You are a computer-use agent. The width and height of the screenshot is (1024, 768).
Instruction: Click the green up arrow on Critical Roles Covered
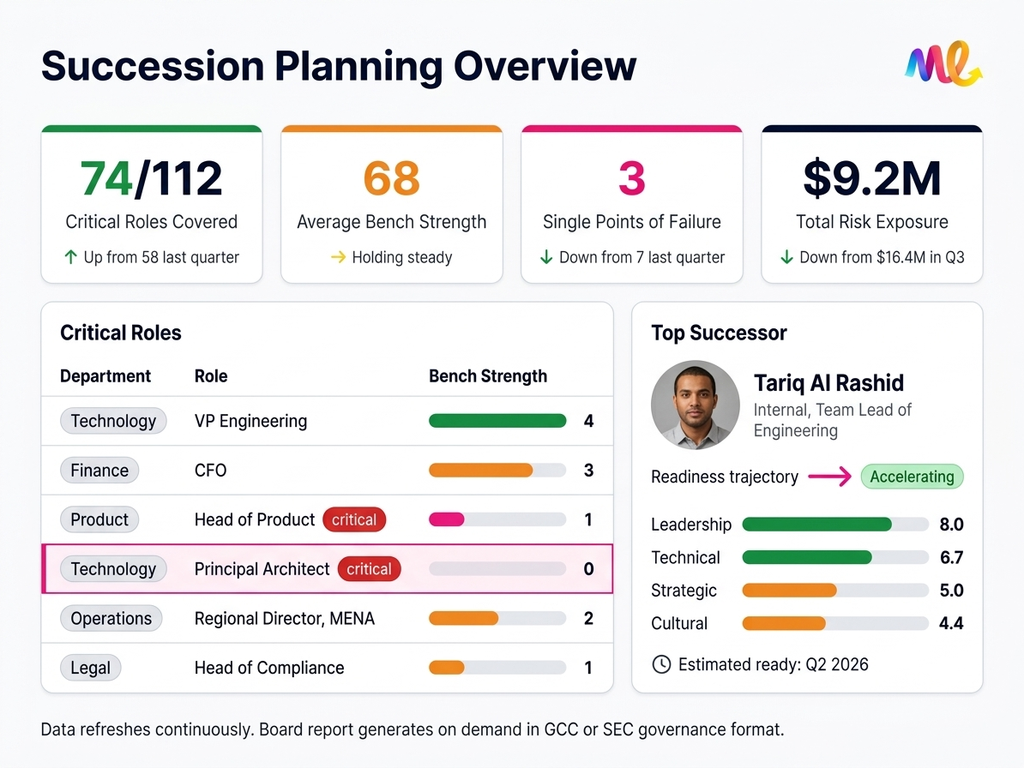click(70, 257)
